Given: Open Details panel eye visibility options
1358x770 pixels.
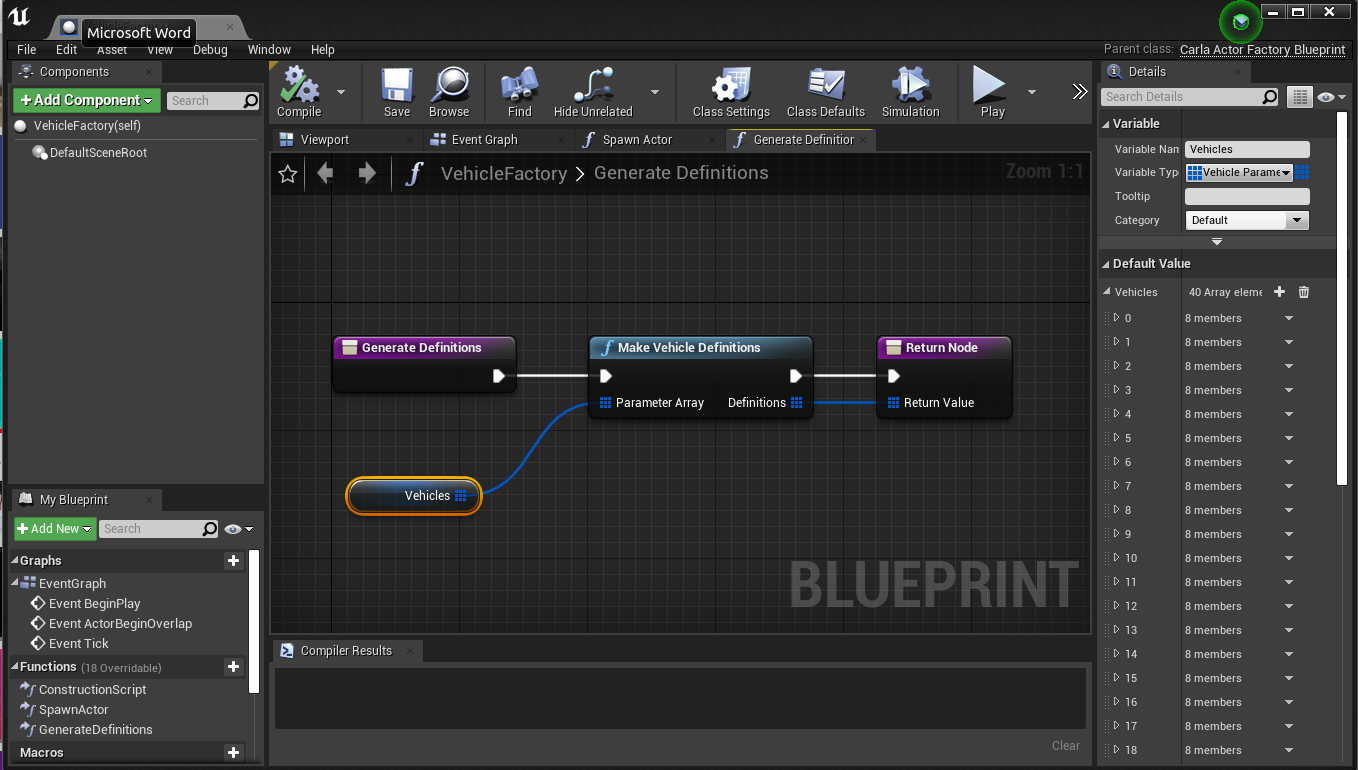Looking at the screenshot, I should point(1330,97).
